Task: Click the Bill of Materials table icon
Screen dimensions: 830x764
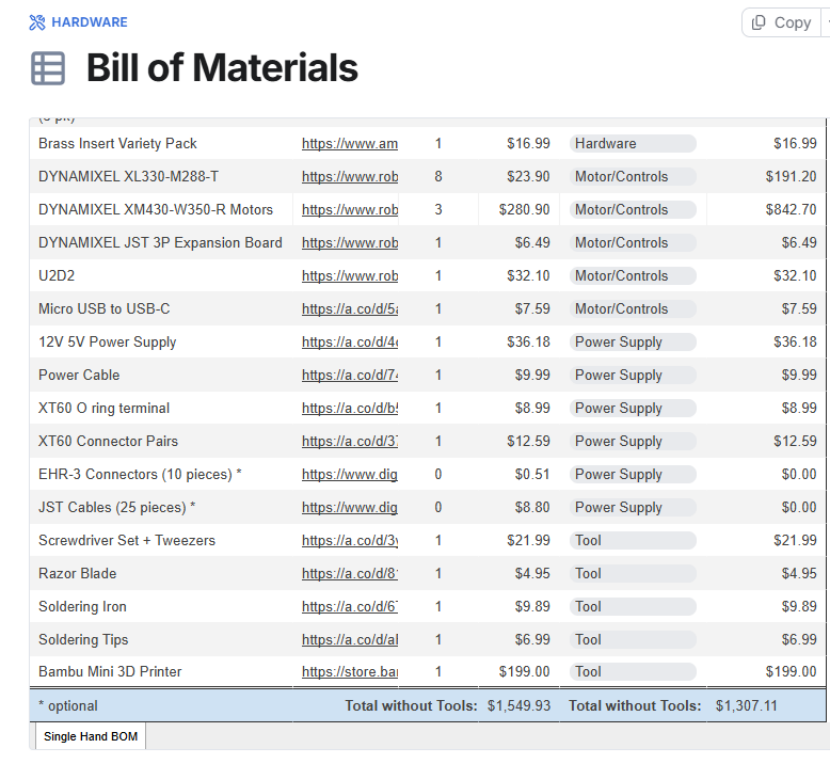Action: [x=48, y=68]
